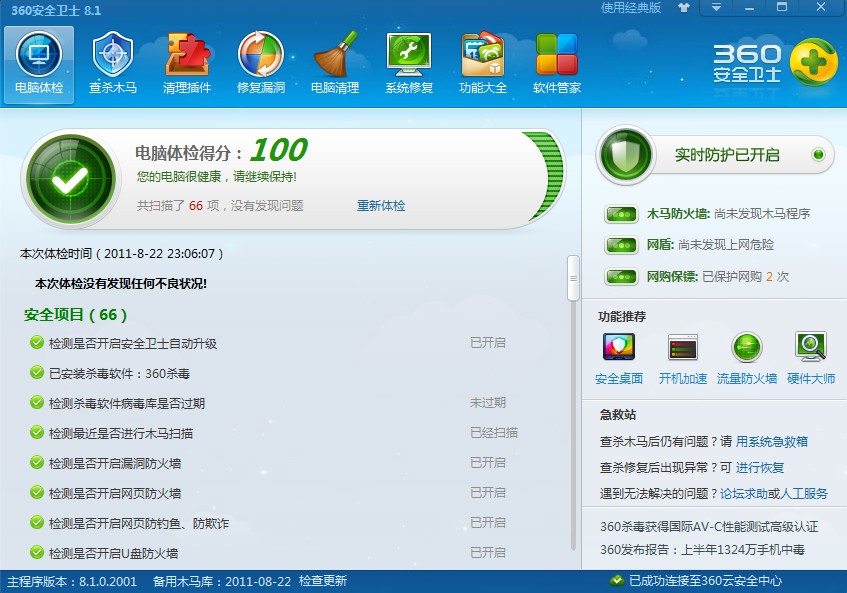Click the skin change shirt icon

tap(684, 8)
